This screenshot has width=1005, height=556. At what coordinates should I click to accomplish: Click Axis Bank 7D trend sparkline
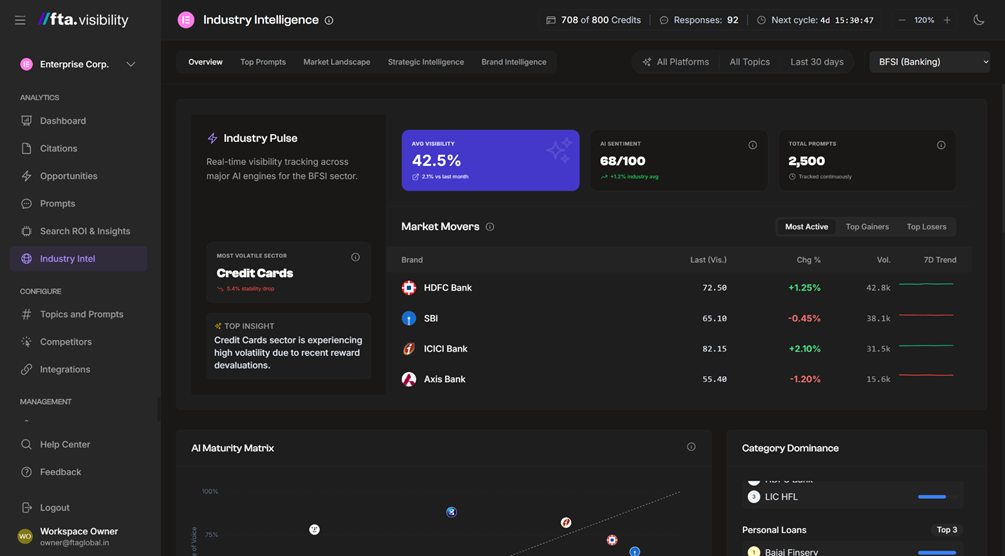[x=926, y=375]
